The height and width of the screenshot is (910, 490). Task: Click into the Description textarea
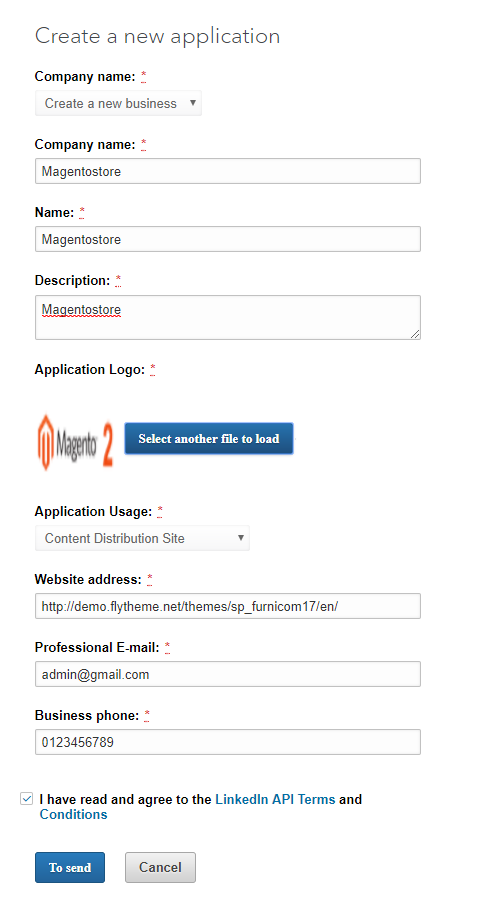pyautogui.click(x=228, y=317)
